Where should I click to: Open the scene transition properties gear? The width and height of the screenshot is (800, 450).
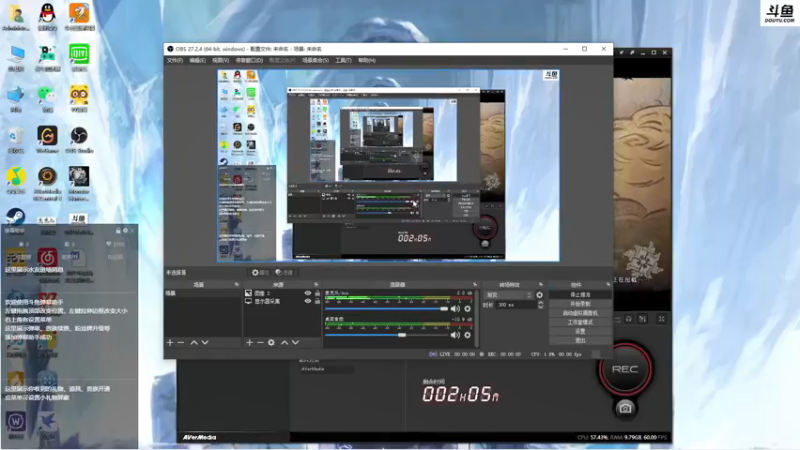539,295
